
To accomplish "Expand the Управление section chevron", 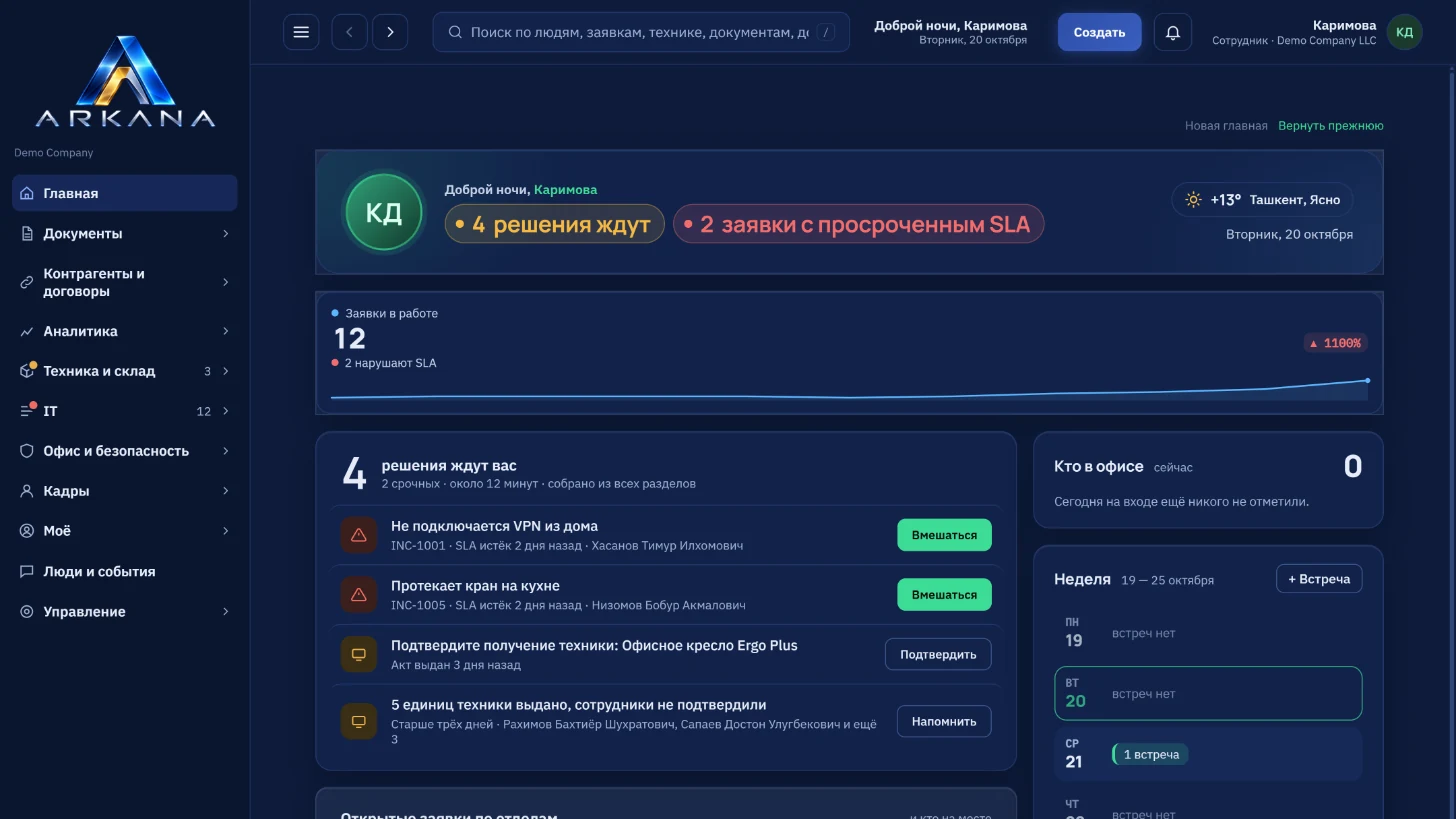I will (x=225, y=611).
